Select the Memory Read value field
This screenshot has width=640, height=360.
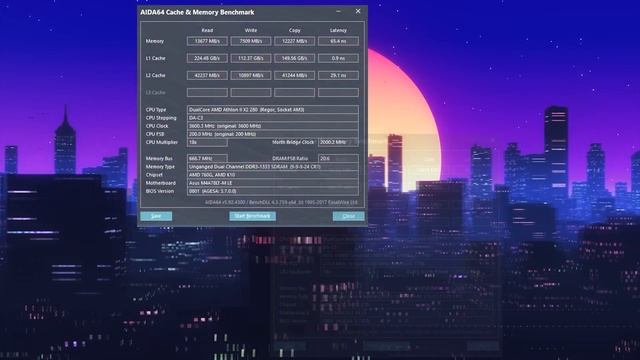(x=207, y=41)
